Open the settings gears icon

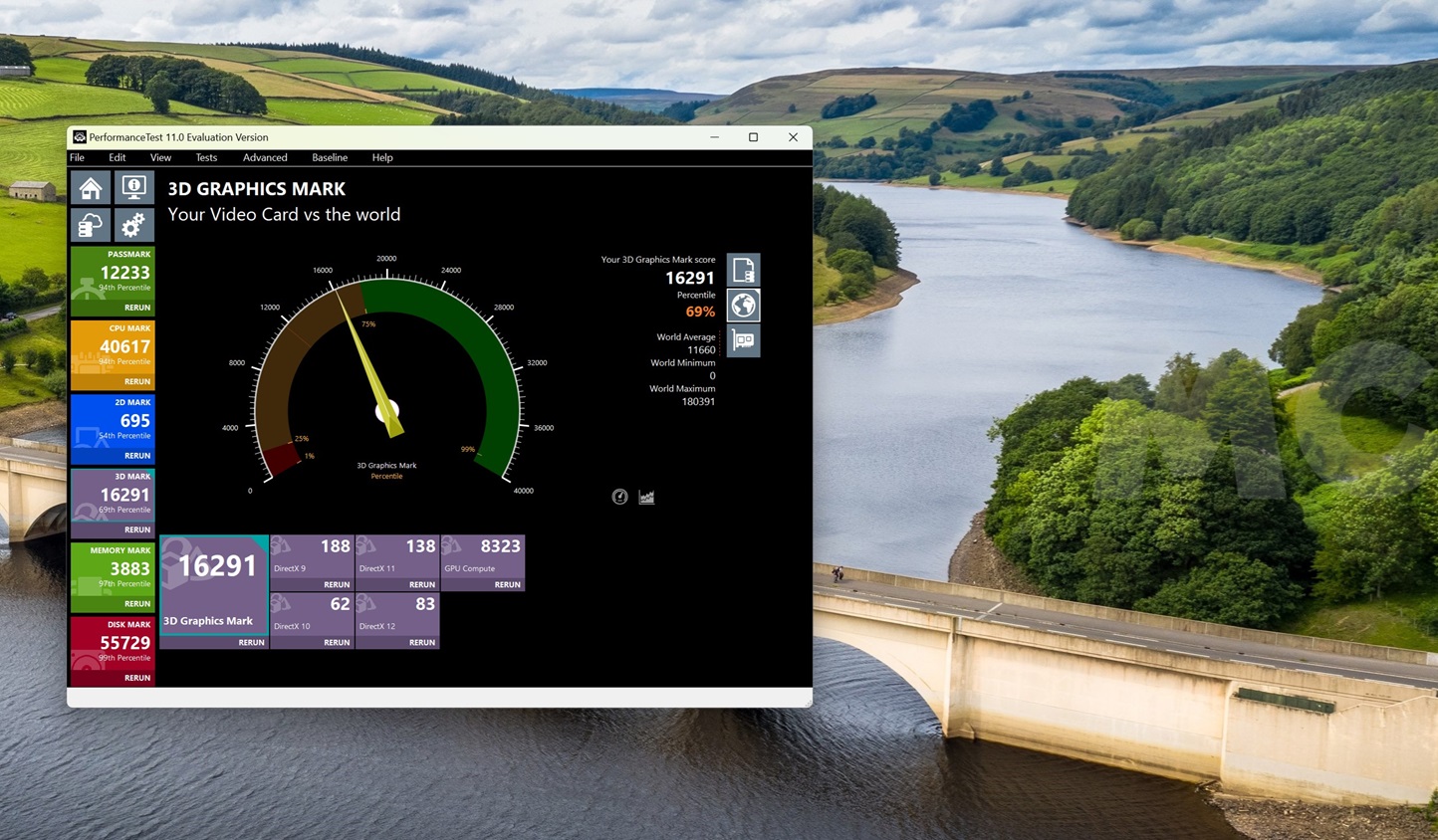(133, 226)
